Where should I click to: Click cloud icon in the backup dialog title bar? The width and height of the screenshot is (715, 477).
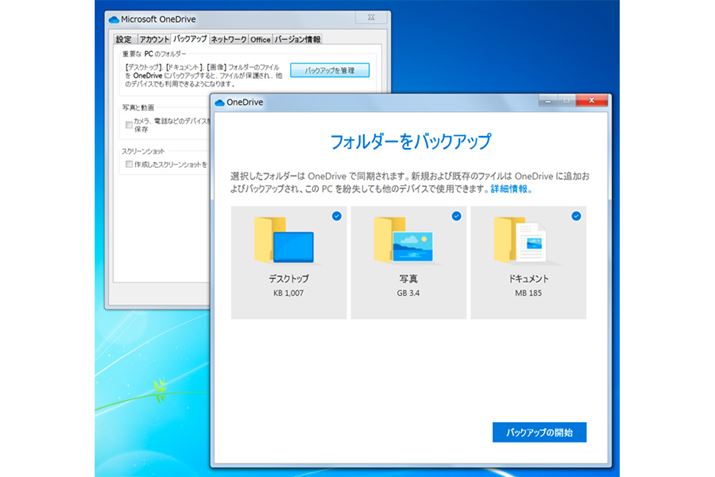click(x=220, y=102)
